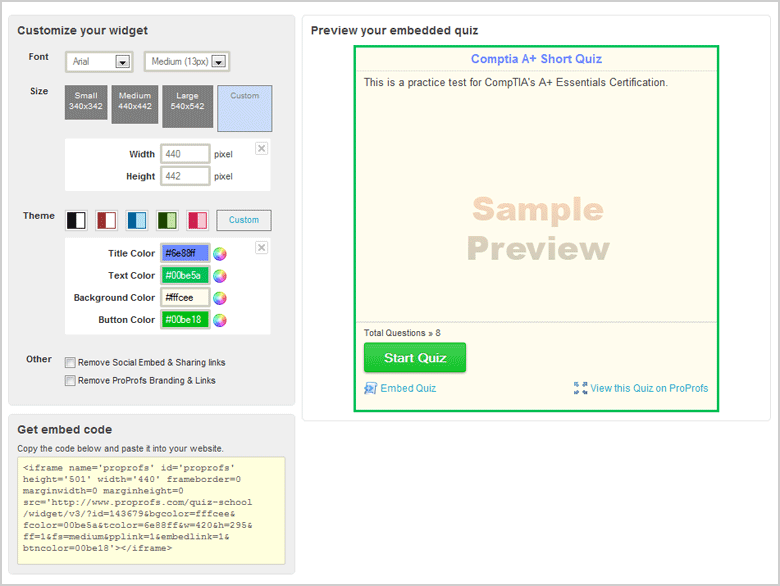Toggle Remove ProProfs Branding & Links
The image size is (780, 586).
(70, 381)
